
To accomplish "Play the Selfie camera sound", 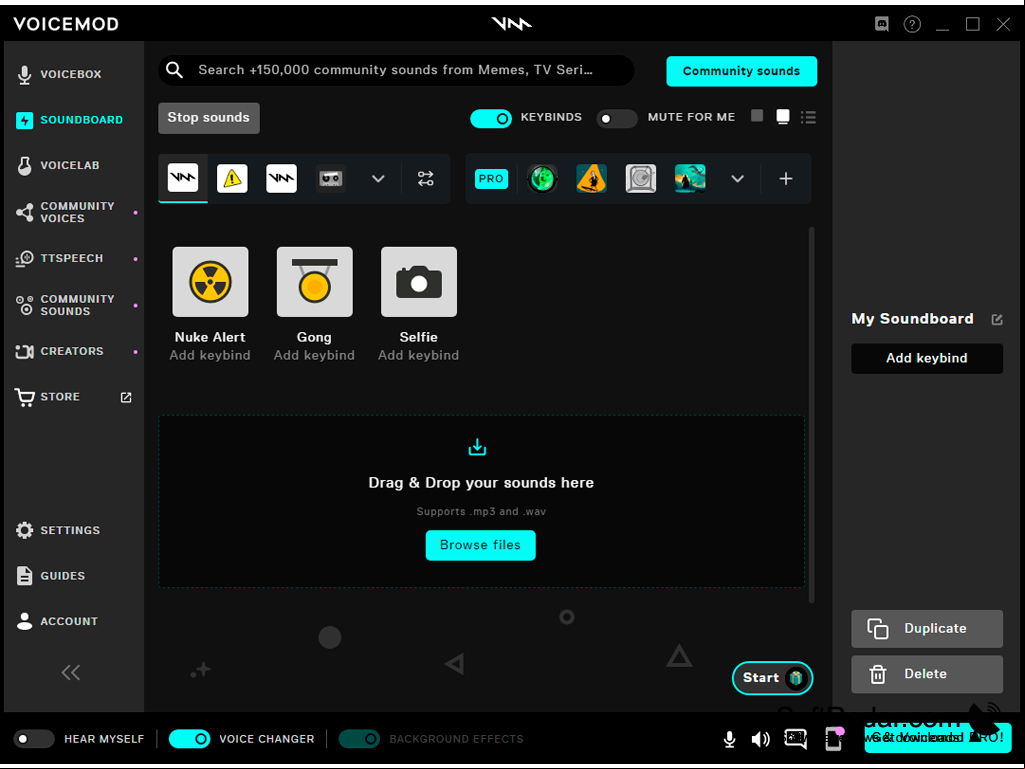I will (x=419, y=282).
